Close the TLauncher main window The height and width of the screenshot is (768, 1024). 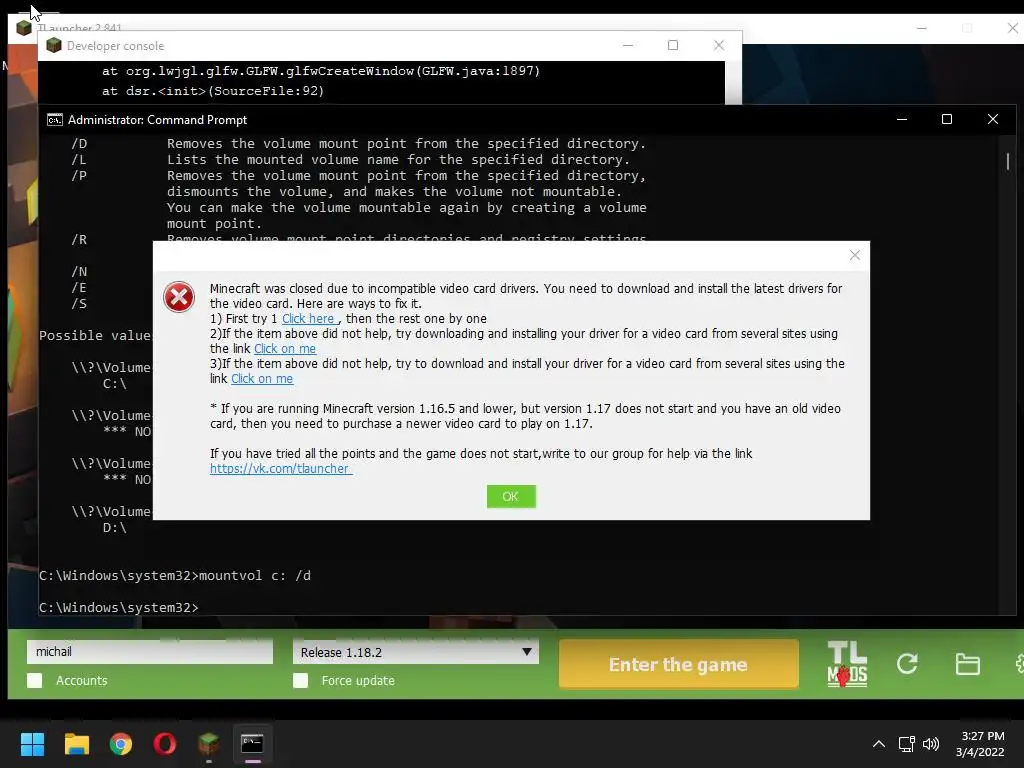[1012, 28]
